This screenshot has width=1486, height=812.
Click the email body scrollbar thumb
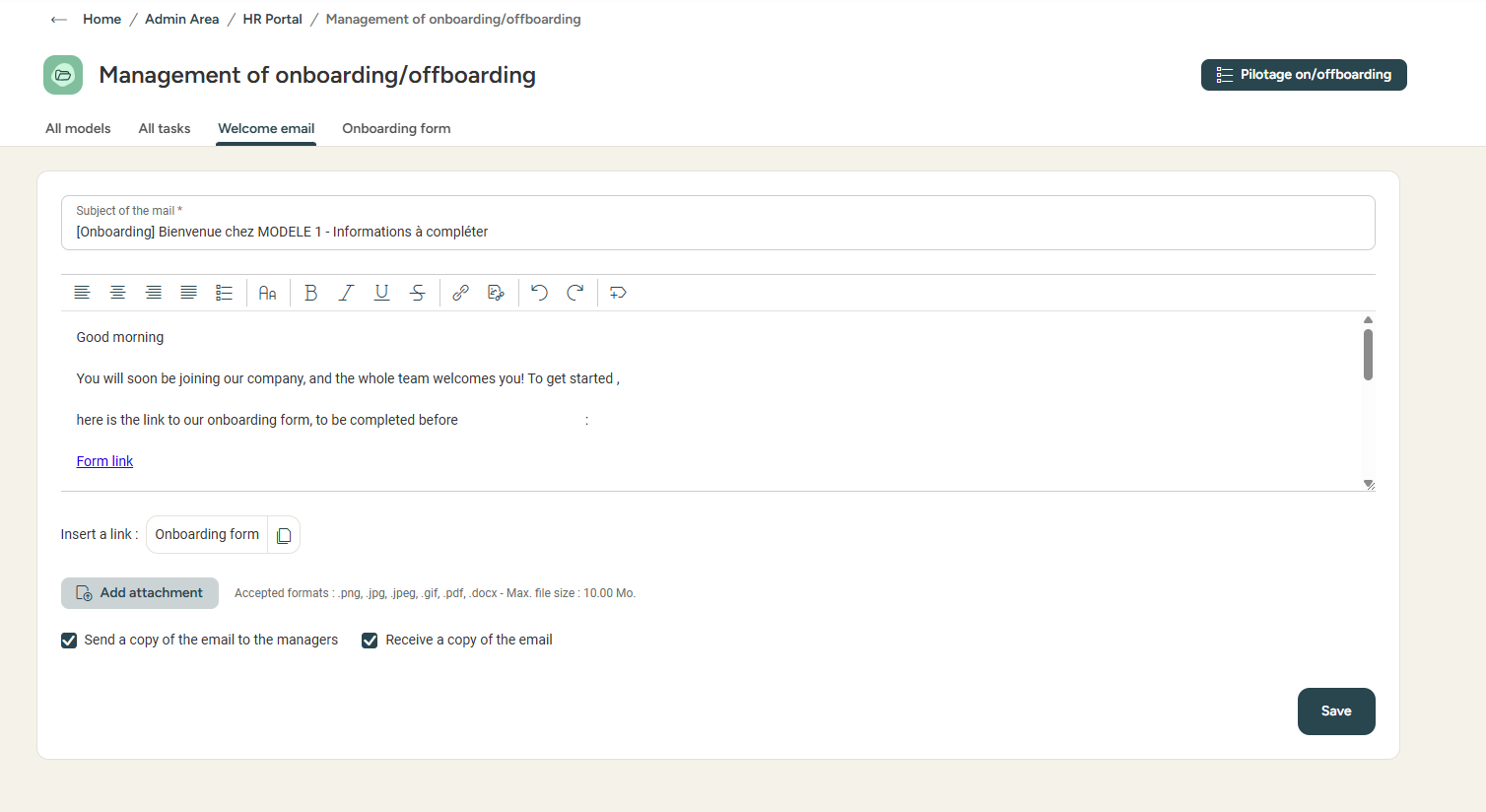pos(1368,354)
